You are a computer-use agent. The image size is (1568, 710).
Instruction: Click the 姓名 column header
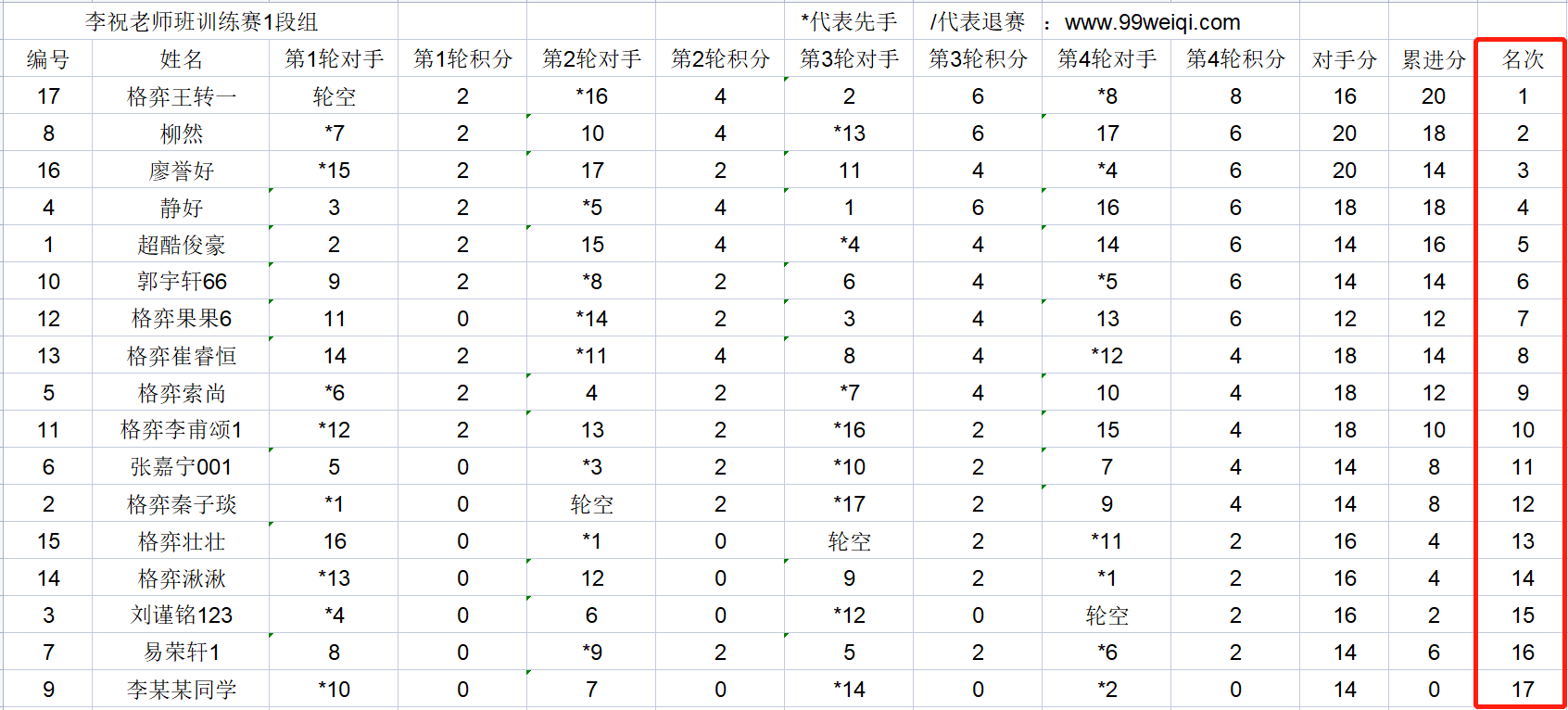click(182, 59)
